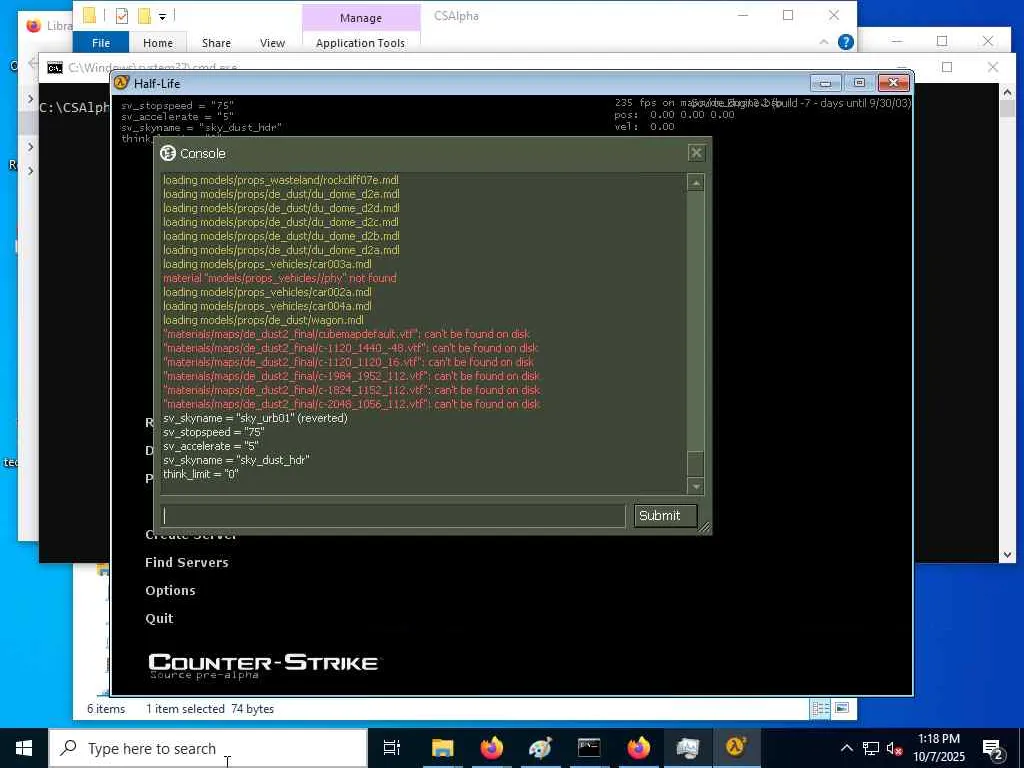Open the Action Center notifications icon
This screenshot has width=1024, height=768.
click(993, 748)
